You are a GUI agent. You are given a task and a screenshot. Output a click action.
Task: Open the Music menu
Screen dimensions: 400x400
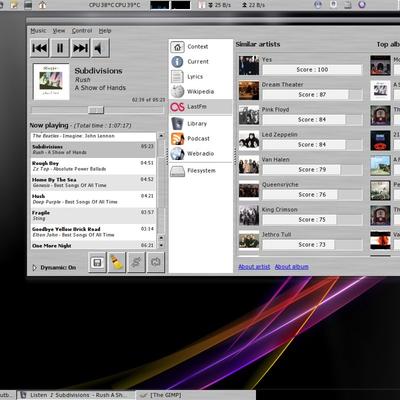pos(38,31)
